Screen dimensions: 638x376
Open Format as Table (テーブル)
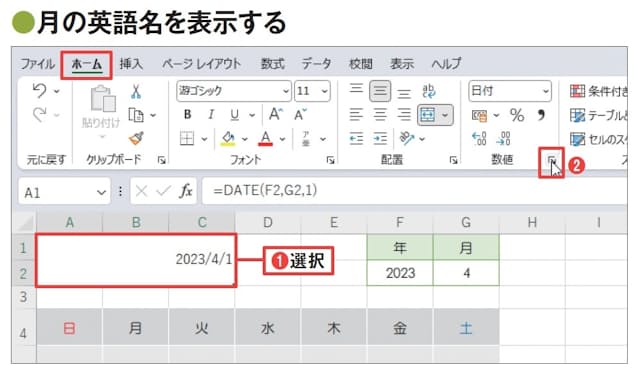pos(598,115)
